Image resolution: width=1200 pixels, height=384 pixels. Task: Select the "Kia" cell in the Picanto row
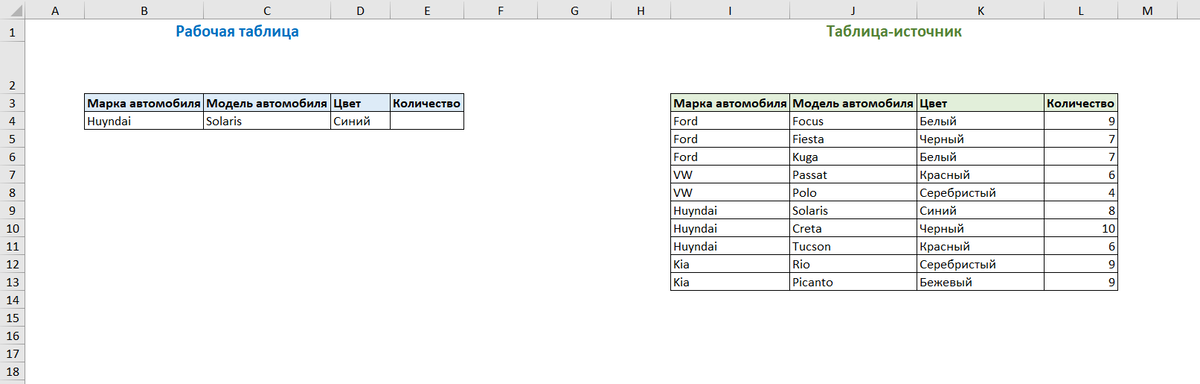[x=730, y=283]
